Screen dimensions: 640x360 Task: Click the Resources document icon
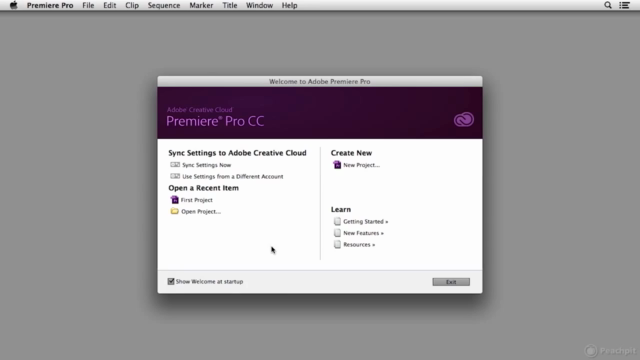(x=337, y=244)
